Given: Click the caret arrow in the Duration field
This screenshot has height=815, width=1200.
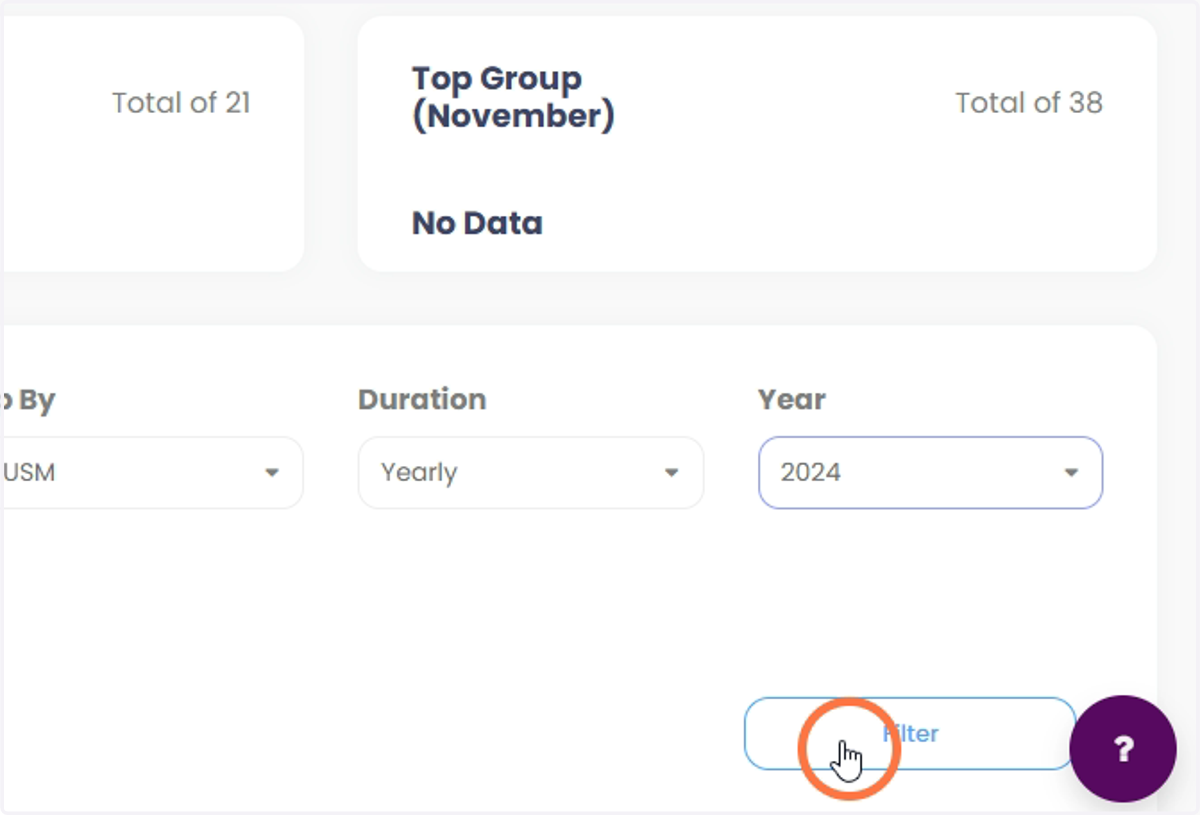Looking at the screenshot, I should pos(672,473).
